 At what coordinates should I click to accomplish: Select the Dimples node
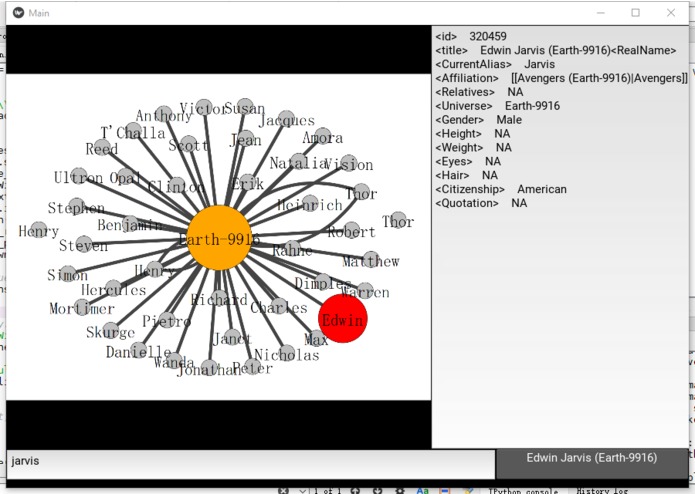click(323, 282)
